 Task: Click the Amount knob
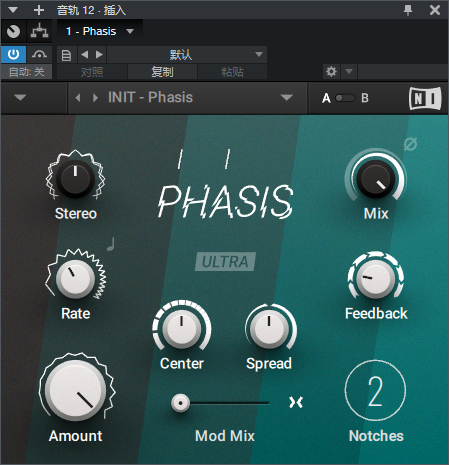pos(76,390)
